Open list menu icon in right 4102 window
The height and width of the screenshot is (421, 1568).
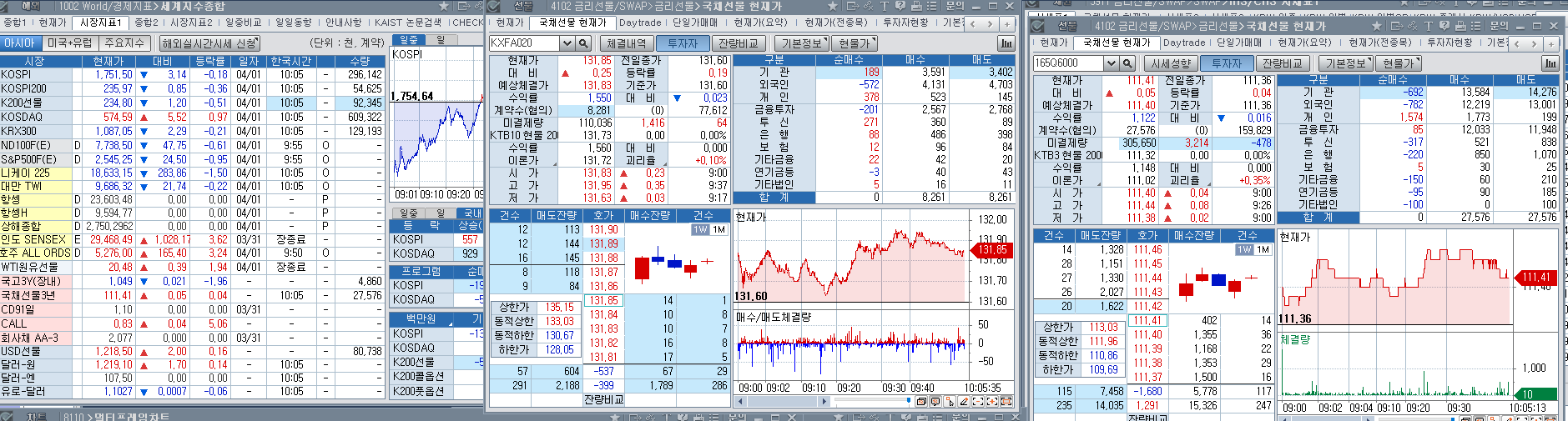point(1475,26)
